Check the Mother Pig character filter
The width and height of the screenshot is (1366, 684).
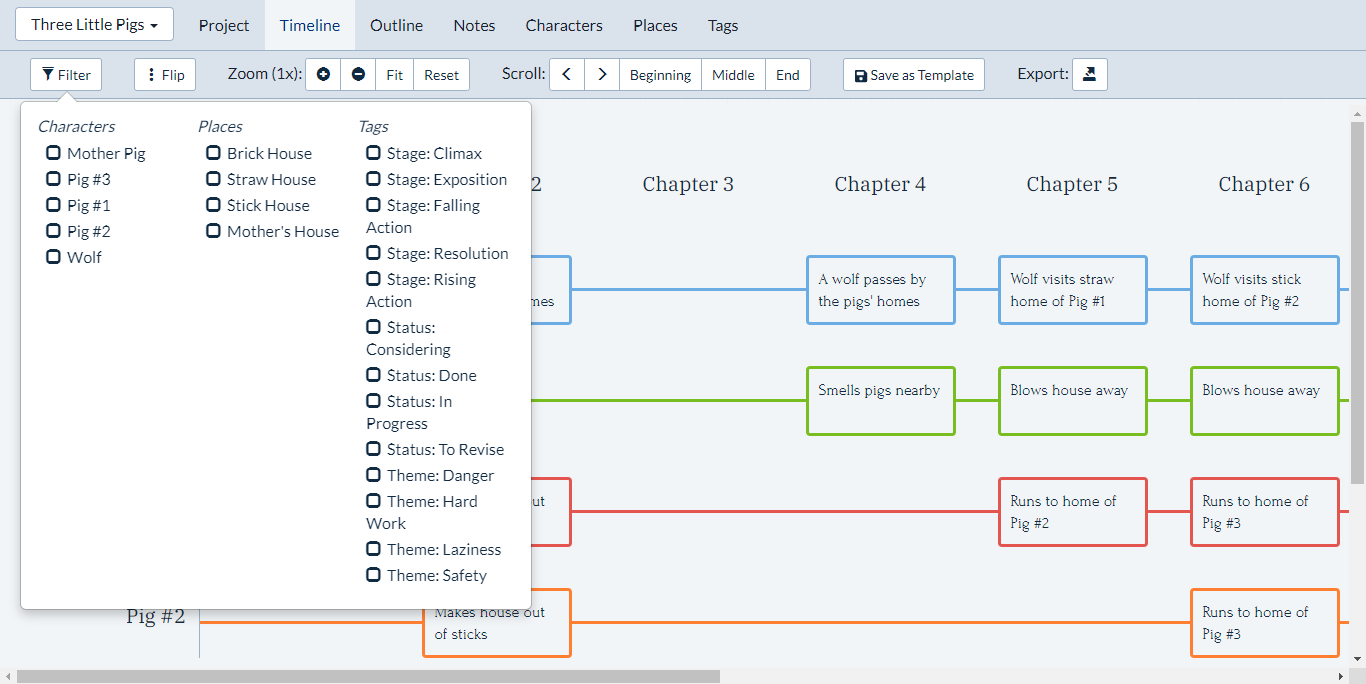point(53,153)
